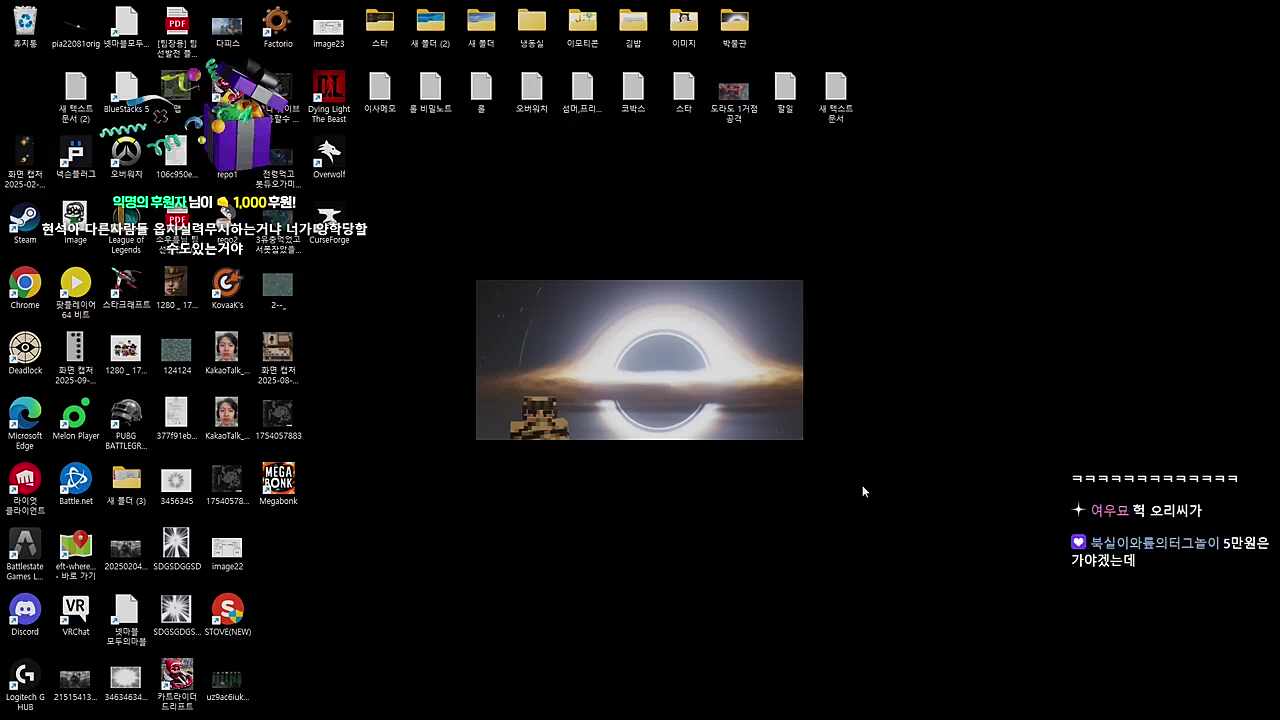
Task: Open the Discord app icon
Action: 25,610
